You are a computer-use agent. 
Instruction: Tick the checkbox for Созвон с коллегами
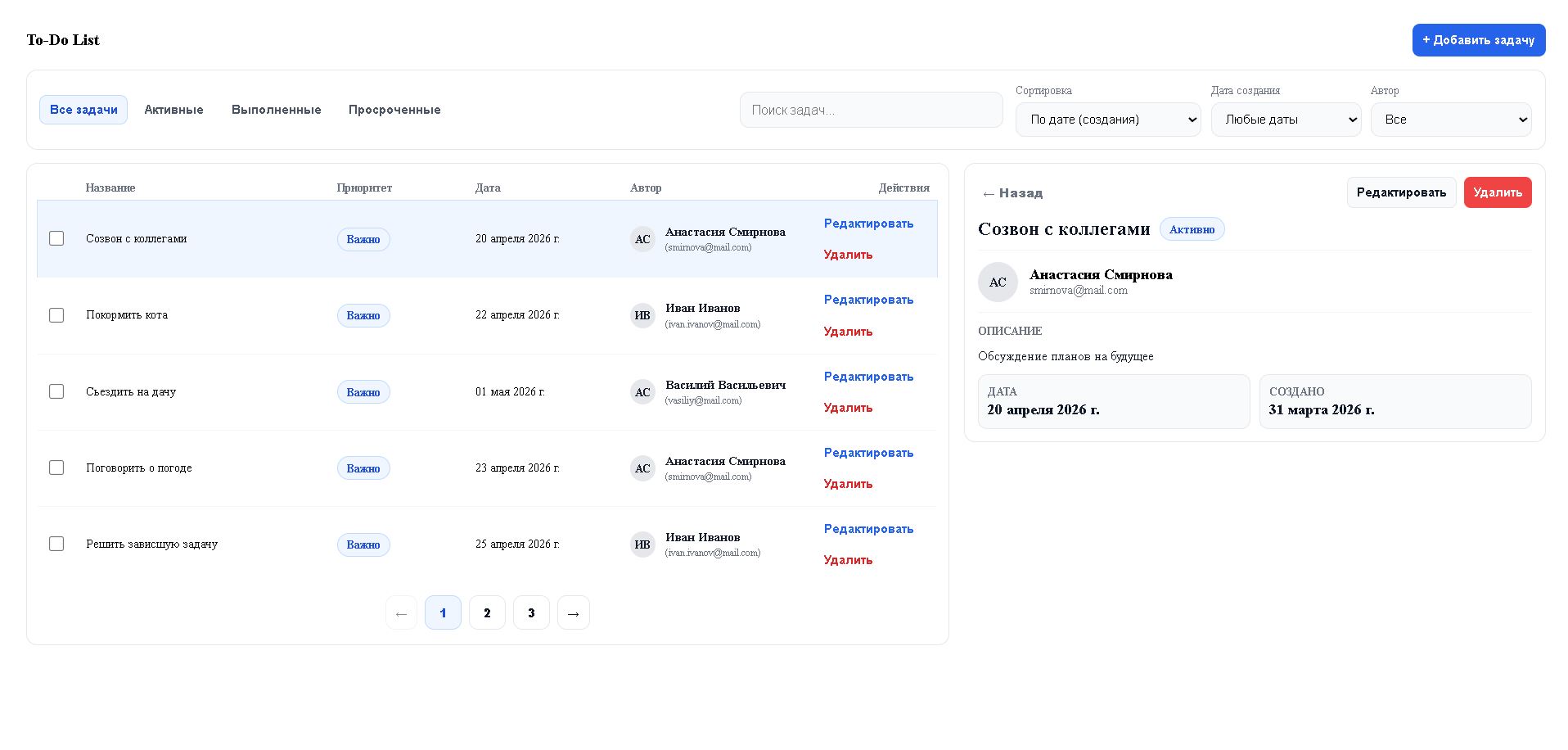point(56,238)
